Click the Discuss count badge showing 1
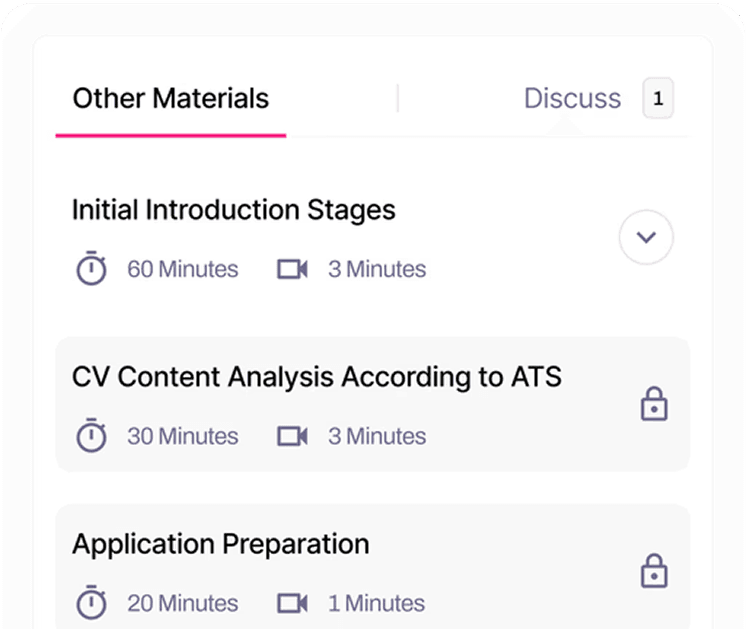 click(658, 98)
